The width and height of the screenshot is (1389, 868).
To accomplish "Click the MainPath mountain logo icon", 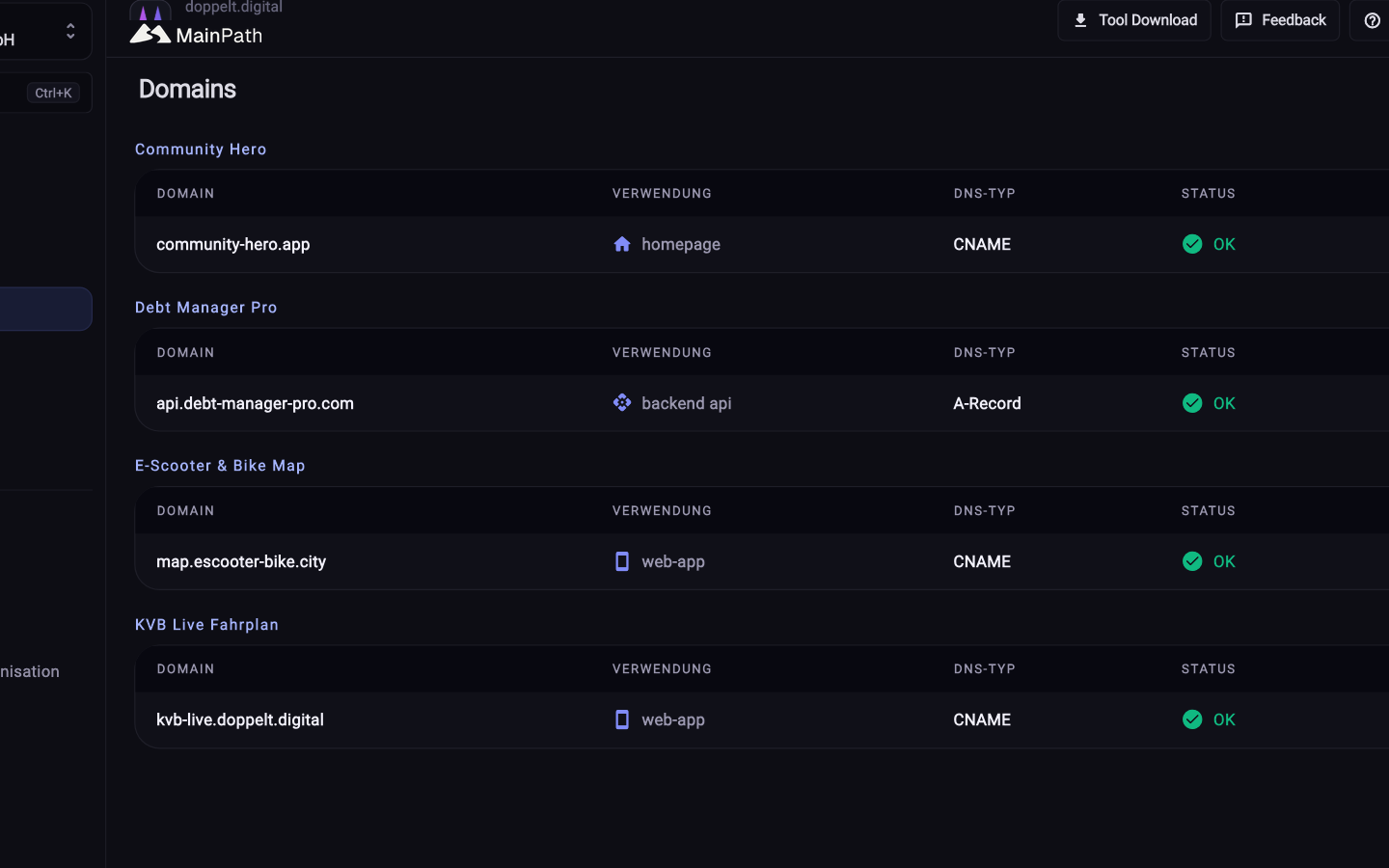I will (150, 35).
